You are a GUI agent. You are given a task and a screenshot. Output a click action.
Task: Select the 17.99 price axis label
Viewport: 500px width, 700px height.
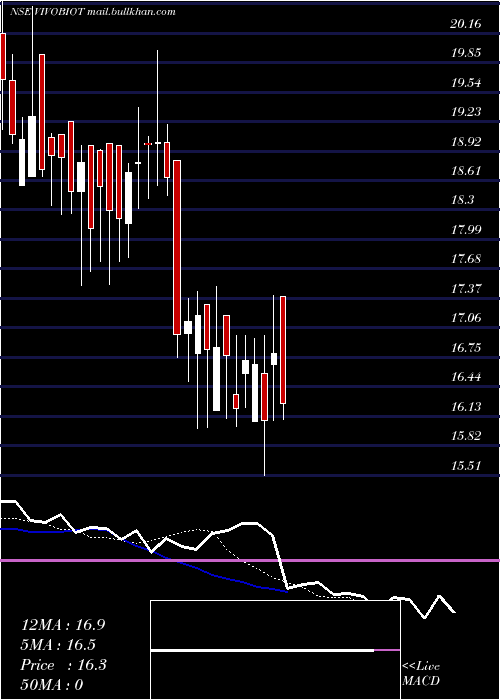(x=466, y=230)
